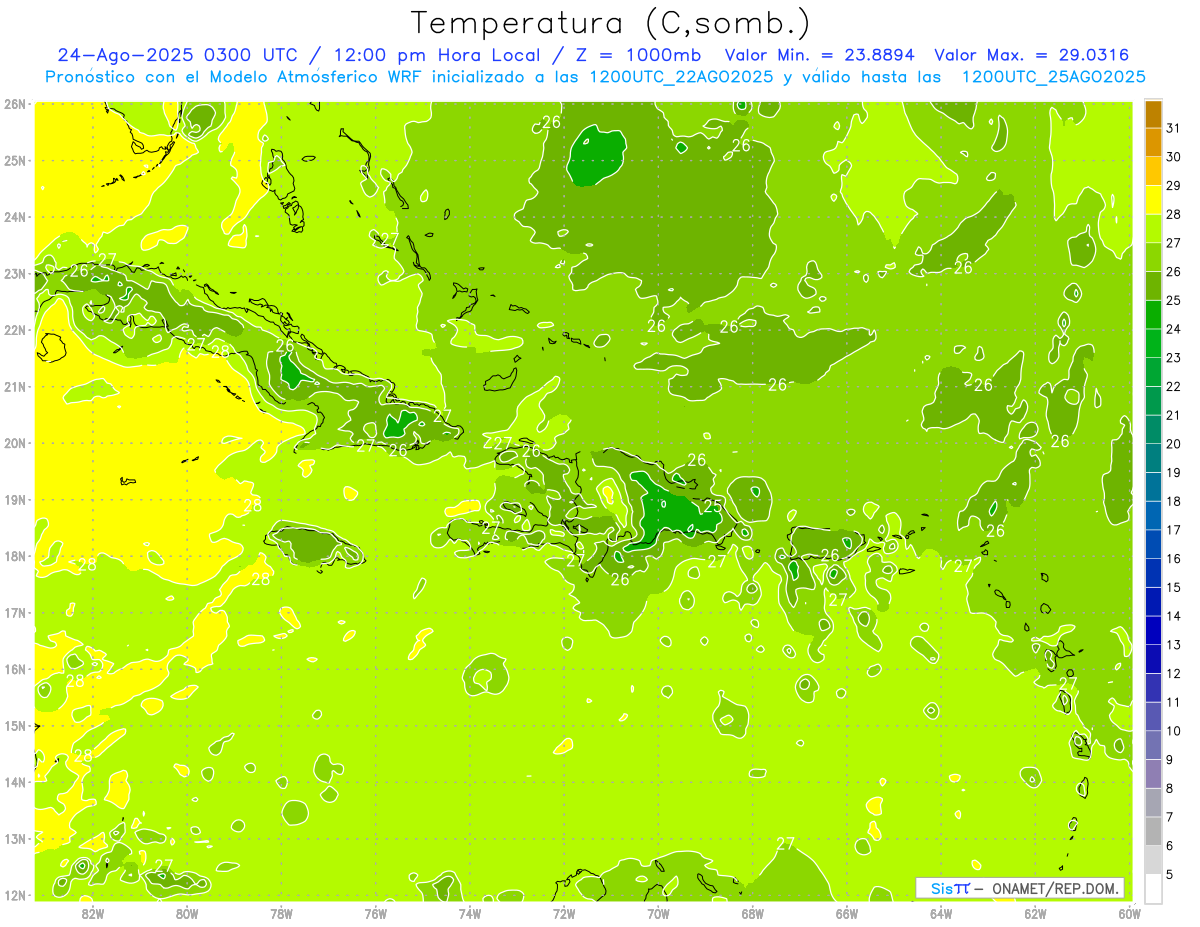Select 'Valor Min. = 23.8894' text
1200x927 pixels.
tap(819, 55)
